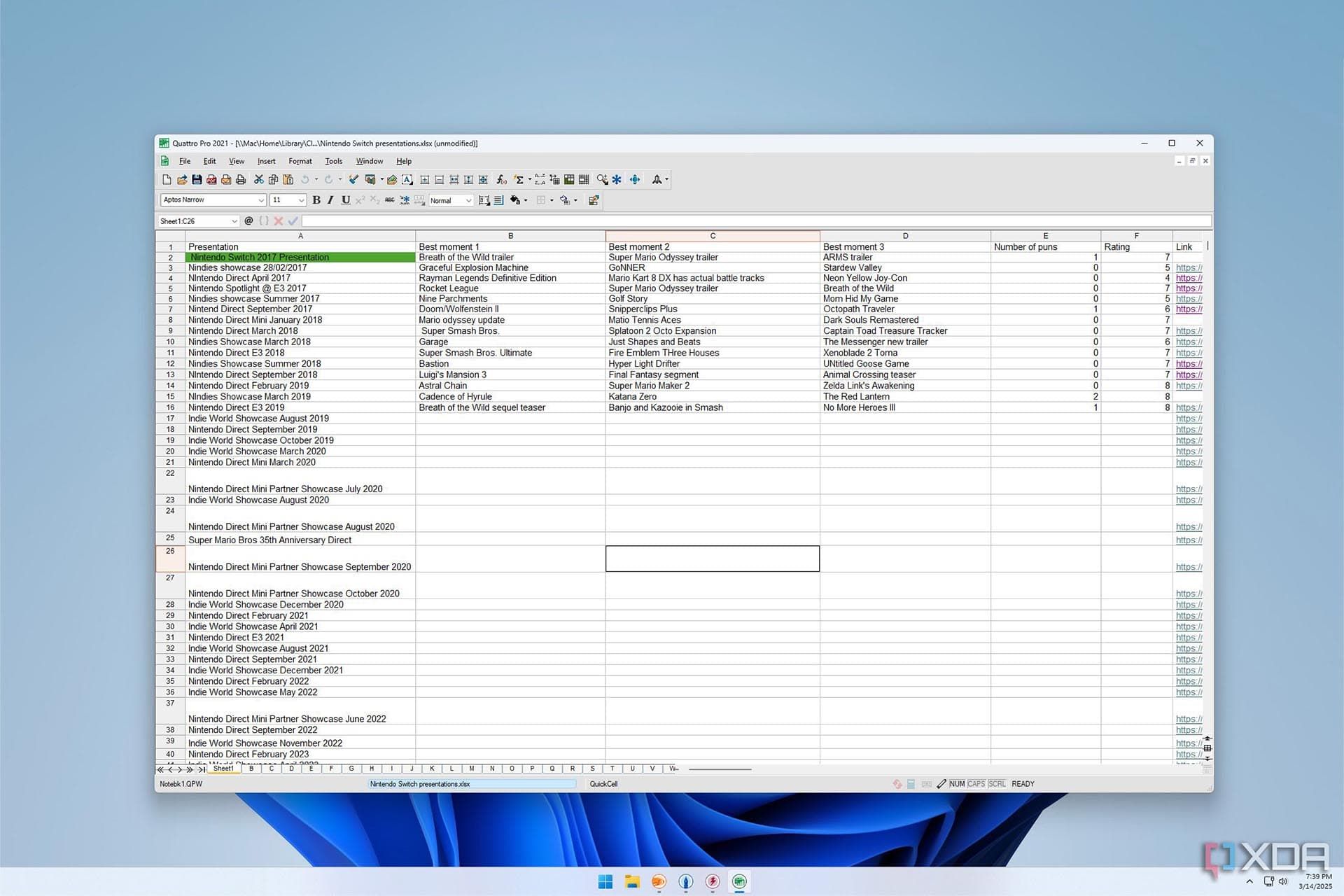Open the Edit menu

coord(209,161)
